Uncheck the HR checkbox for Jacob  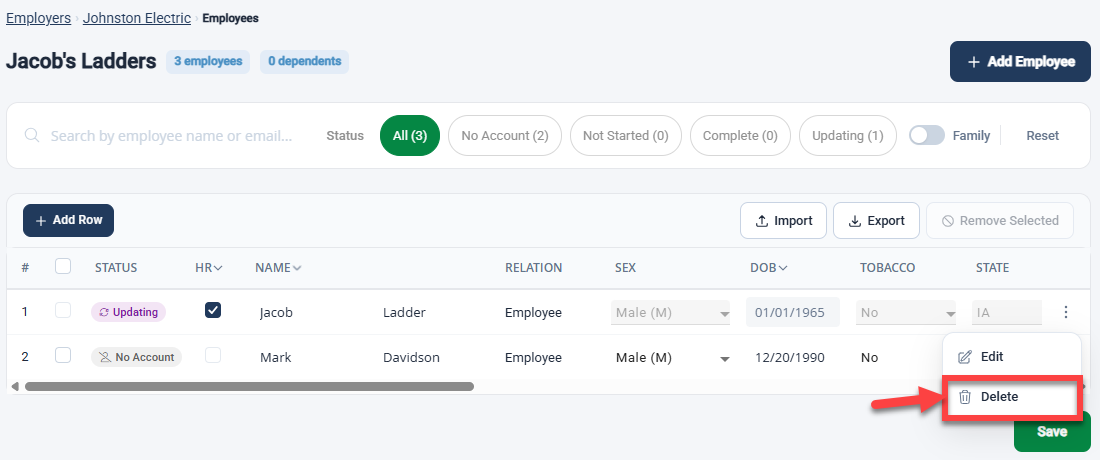pos(213,310)
